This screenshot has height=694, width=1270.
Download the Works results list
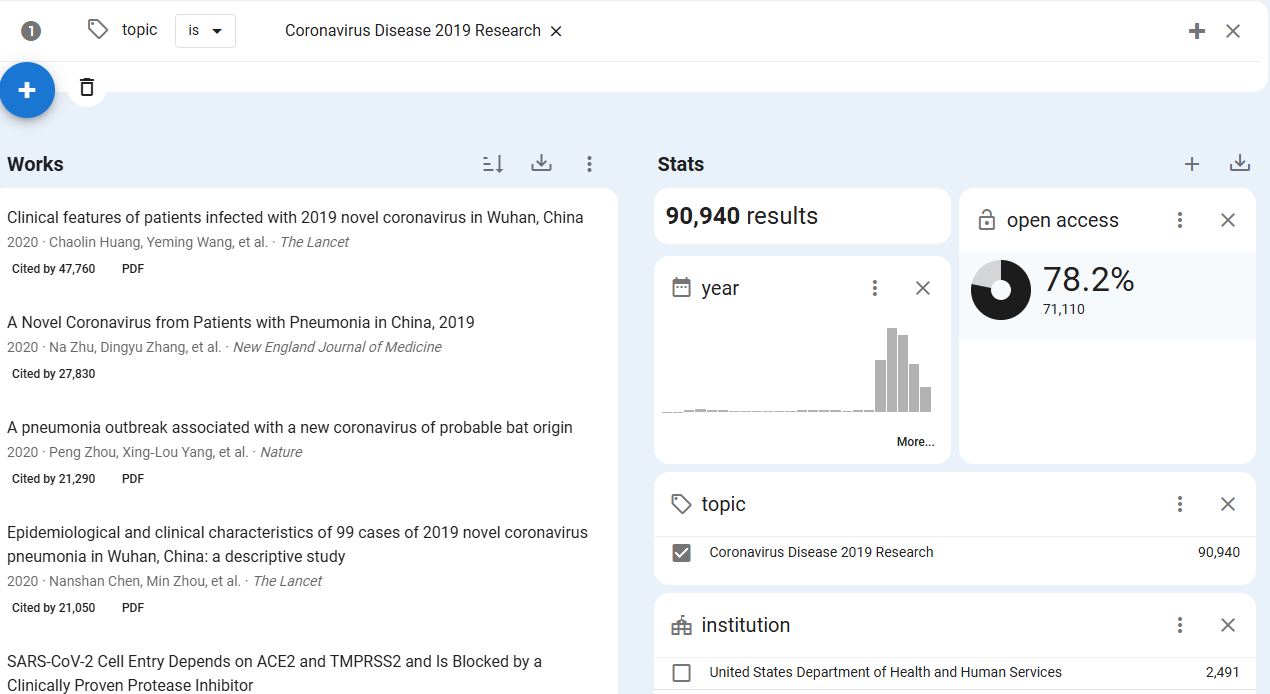(x=541, y=163)
